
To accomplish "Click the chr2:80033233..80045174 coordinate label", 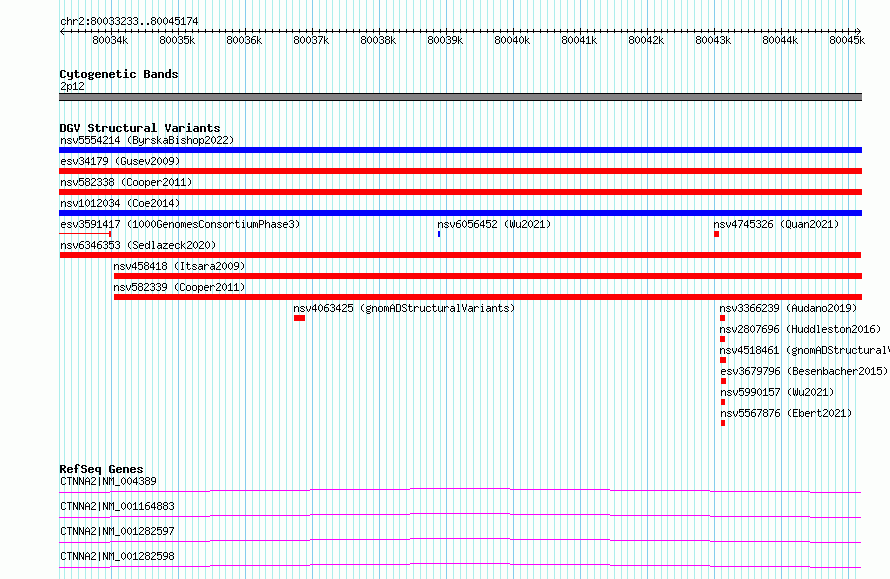I will point(129,21).
